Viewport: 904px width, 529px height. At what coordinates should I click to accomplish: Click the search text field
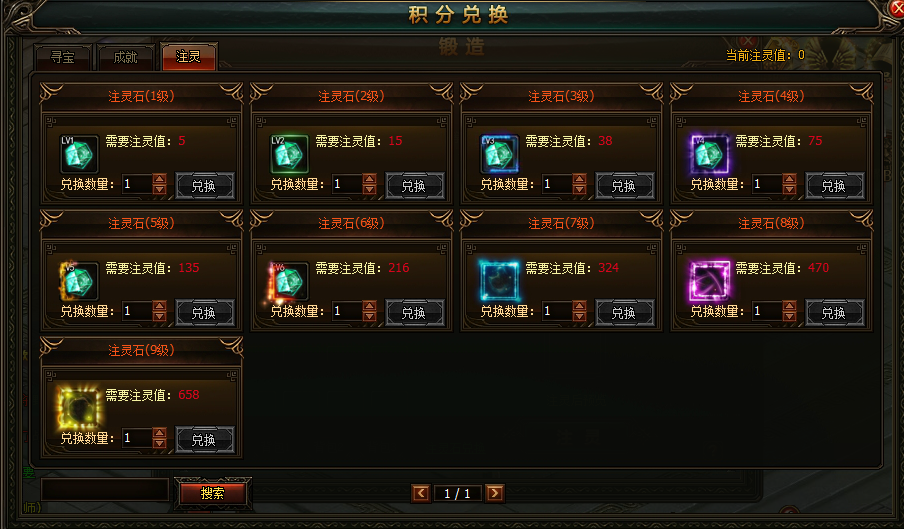pos(105,490)
